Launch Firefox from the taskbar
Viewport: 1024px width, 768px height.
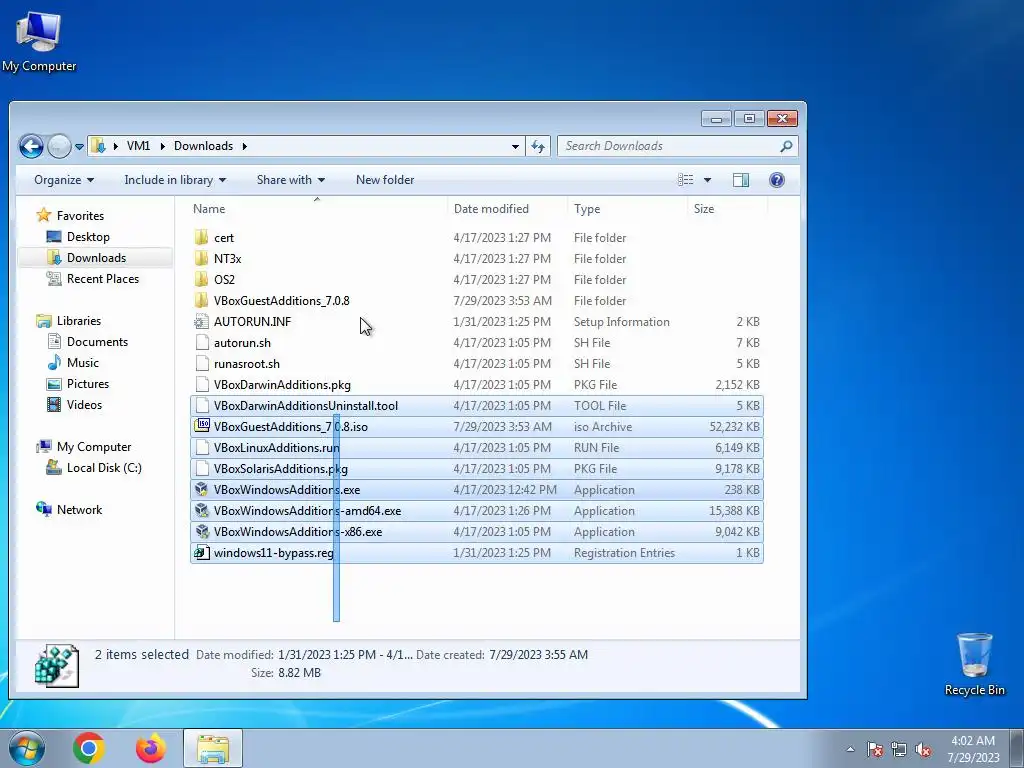point(151,748)
